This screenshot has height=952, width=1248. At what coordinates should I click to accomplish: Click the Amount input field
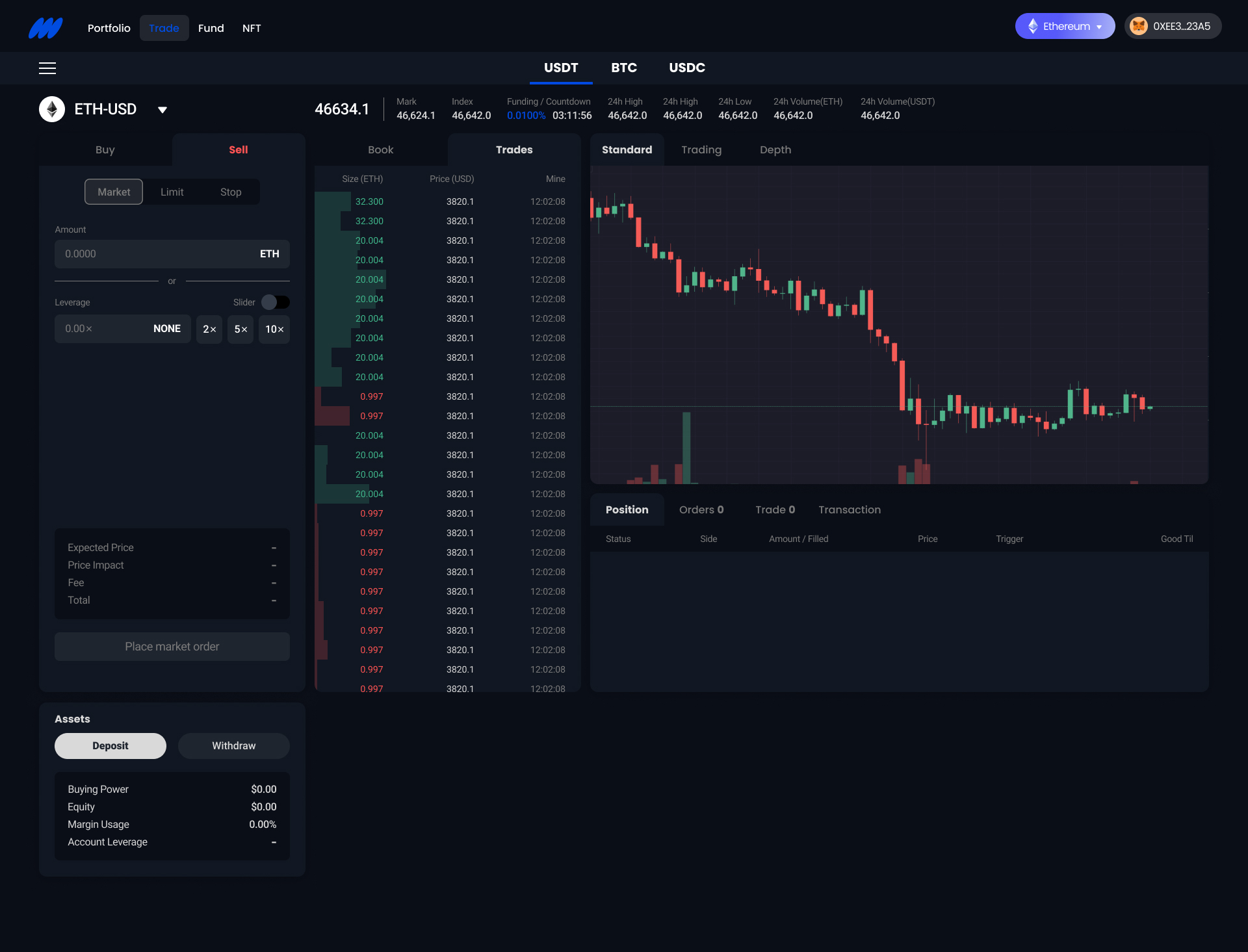pyautogui.click(x=156, y=253)
